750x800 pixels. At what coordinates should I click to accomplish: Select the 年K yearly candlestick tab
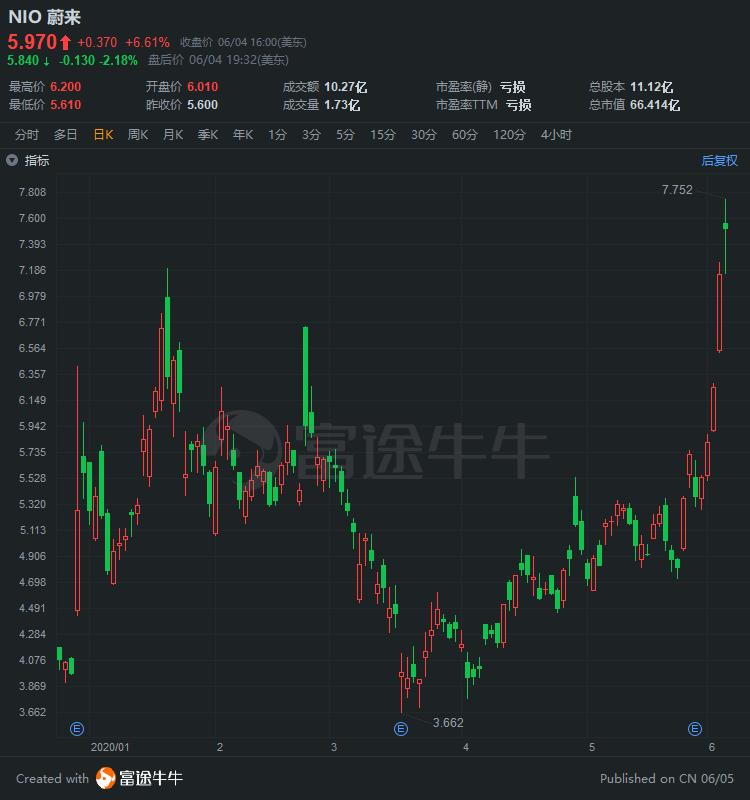click(243, 135)
